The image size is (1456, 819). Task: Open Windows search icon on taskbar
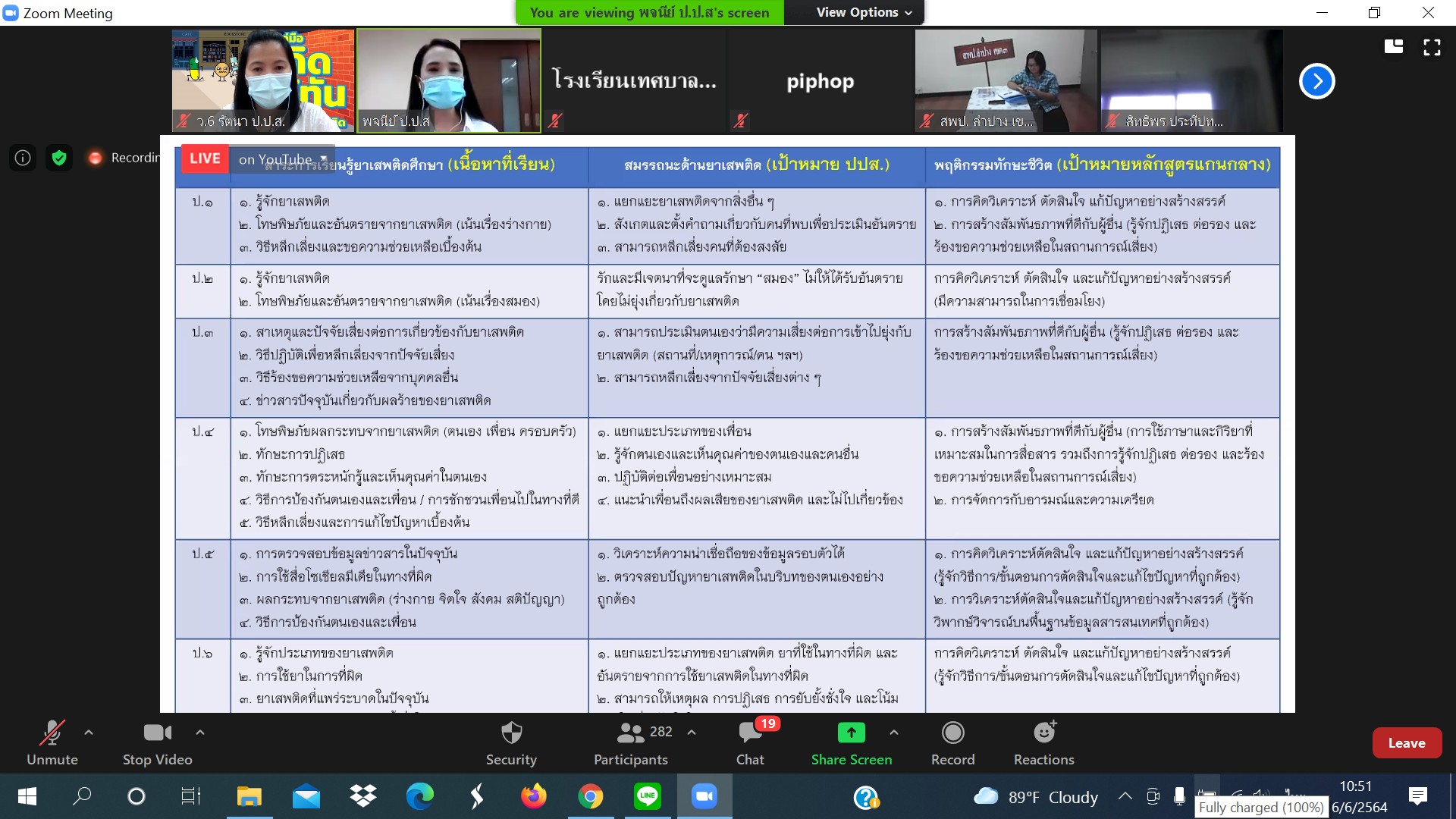[81, 796]
